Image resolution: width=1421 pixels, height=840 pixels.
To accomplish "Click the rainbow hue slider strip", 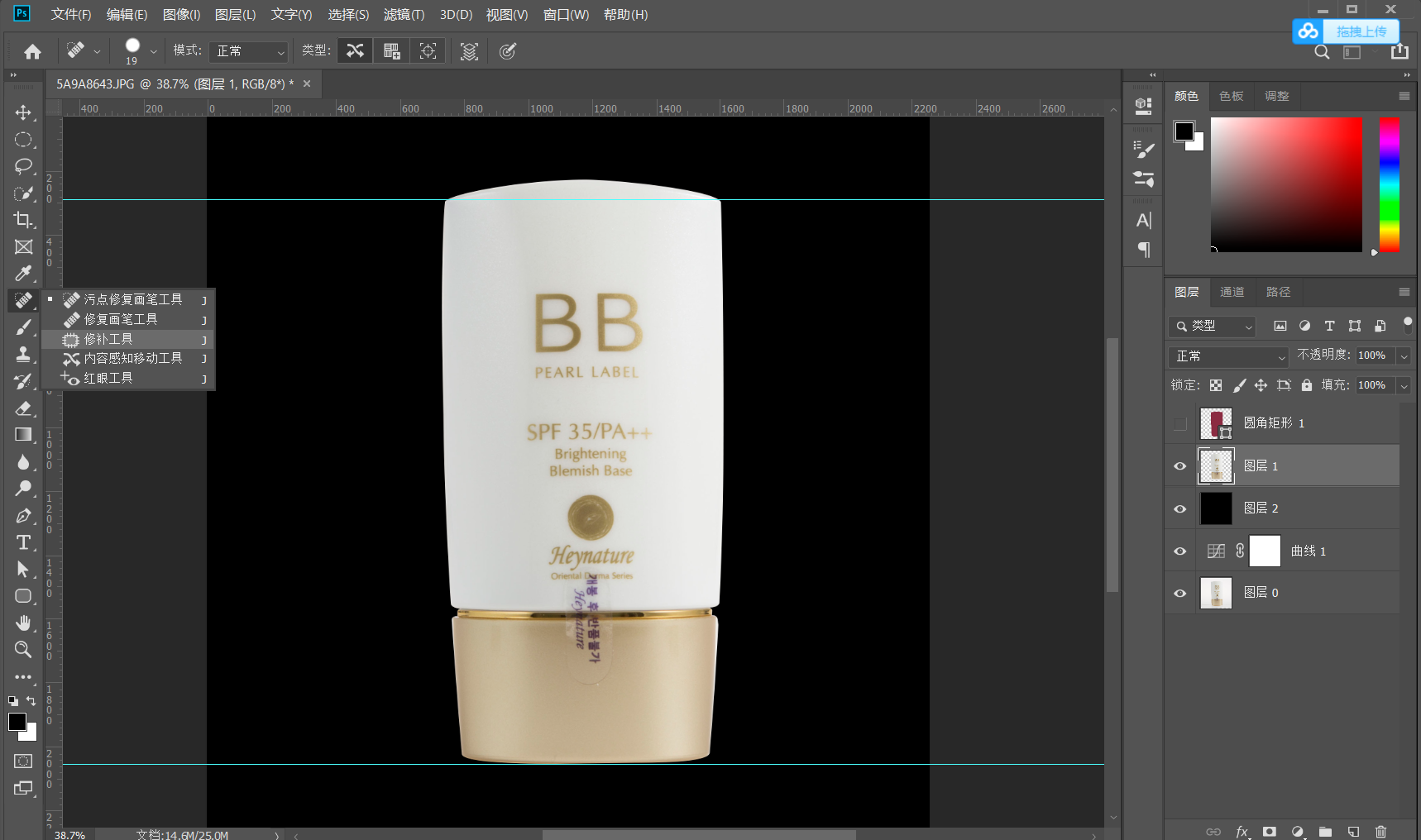I will click(x=1390, y=184).
